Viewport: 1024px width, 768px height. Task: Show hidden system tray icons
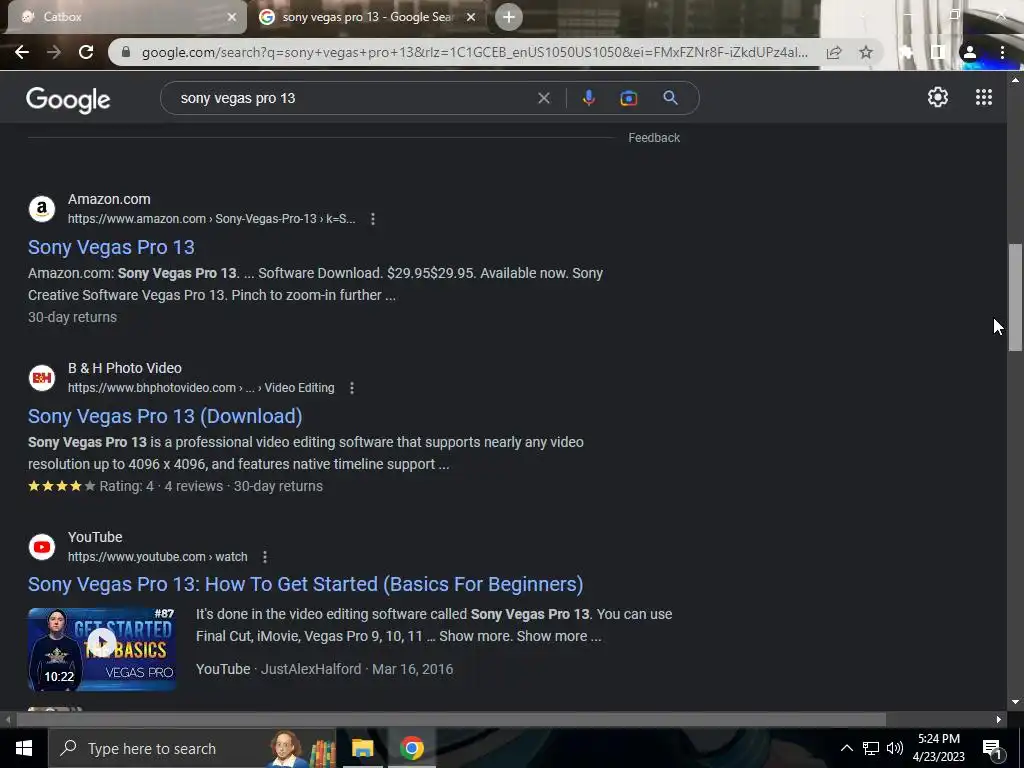coord(846,748)
